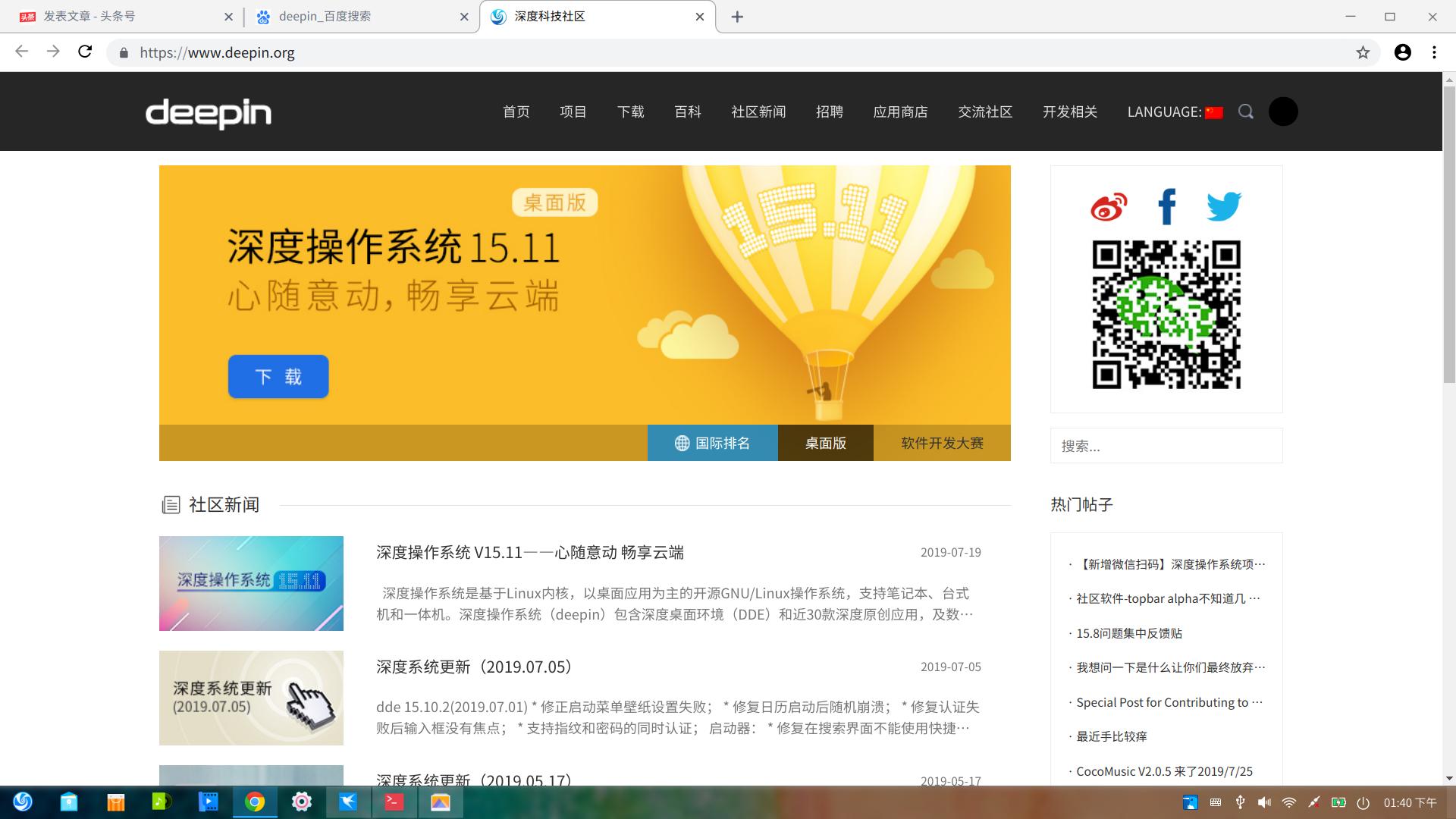This screenshot has height=819, width=1456.
Task: Open hot post CocoMusic V2.0.5
Action: 1165,771
